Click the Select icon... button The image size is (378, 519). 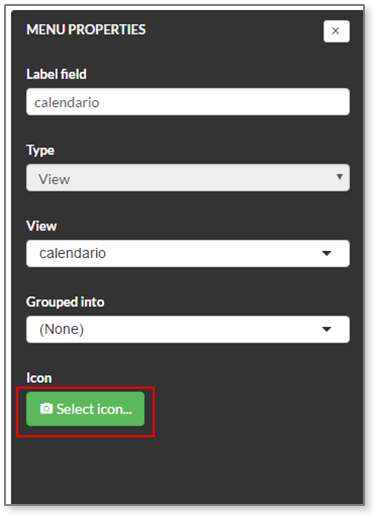pos(85,409)
